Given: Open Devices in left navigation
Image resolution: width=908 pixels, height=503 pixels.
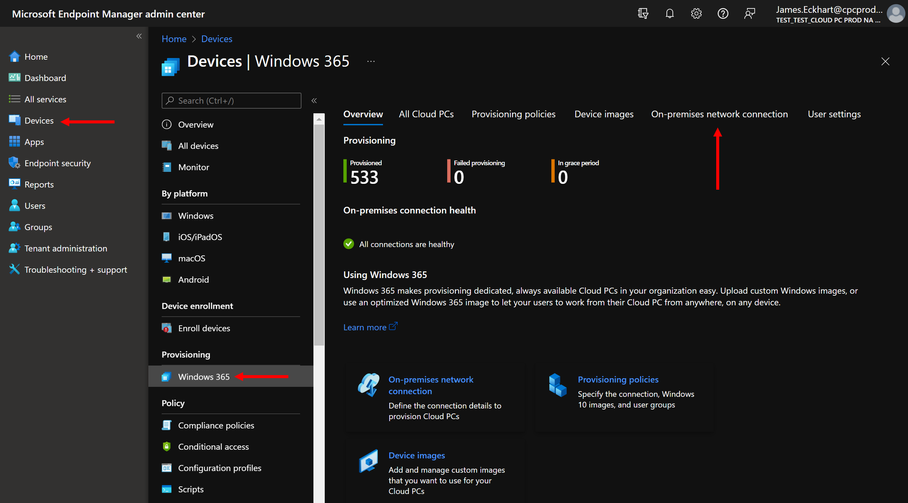Looking at the screenshot, I should (x=39, y=120).
